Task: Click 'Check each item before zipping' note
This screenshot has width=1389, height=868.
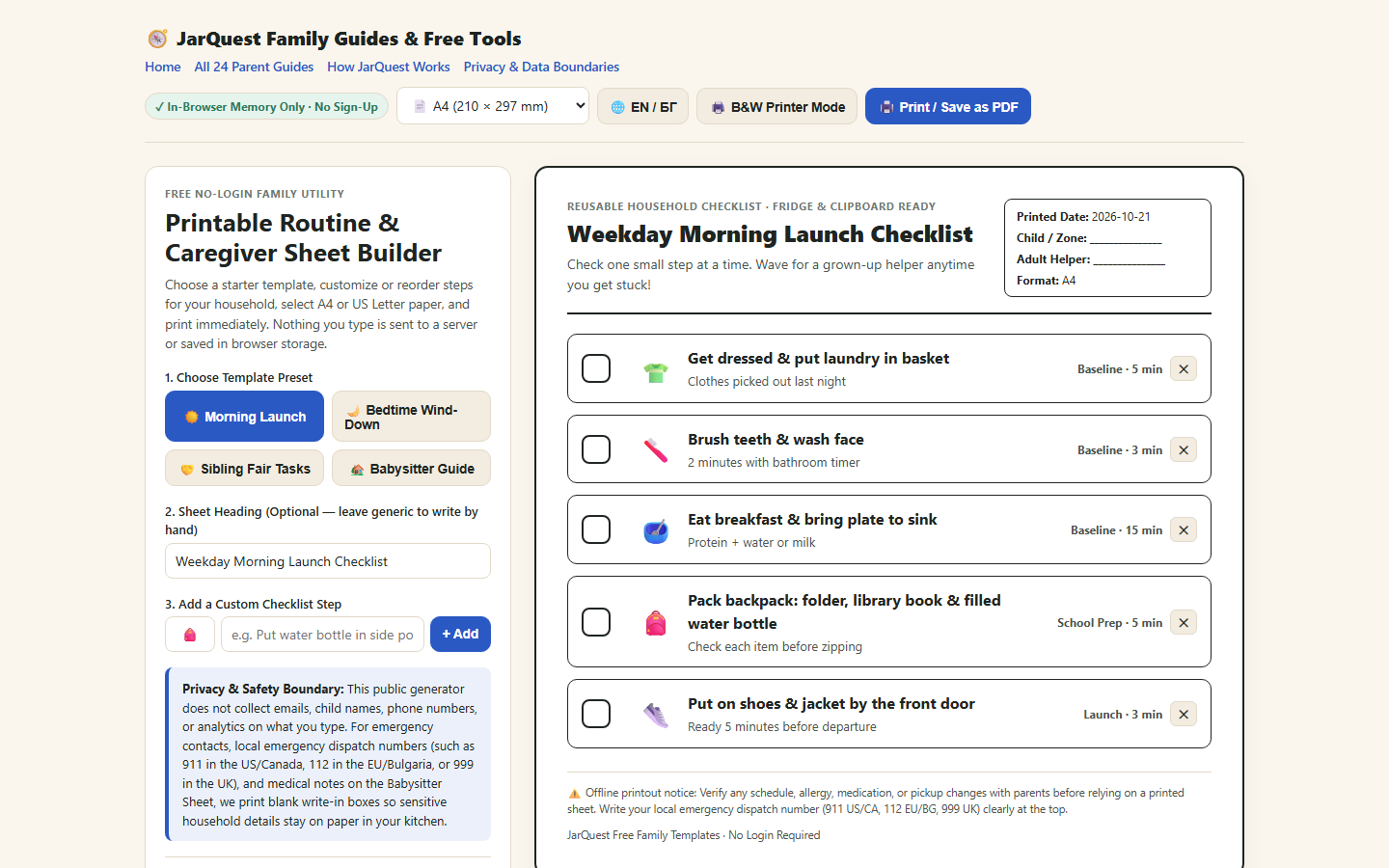Action: (x=775, y=647)
